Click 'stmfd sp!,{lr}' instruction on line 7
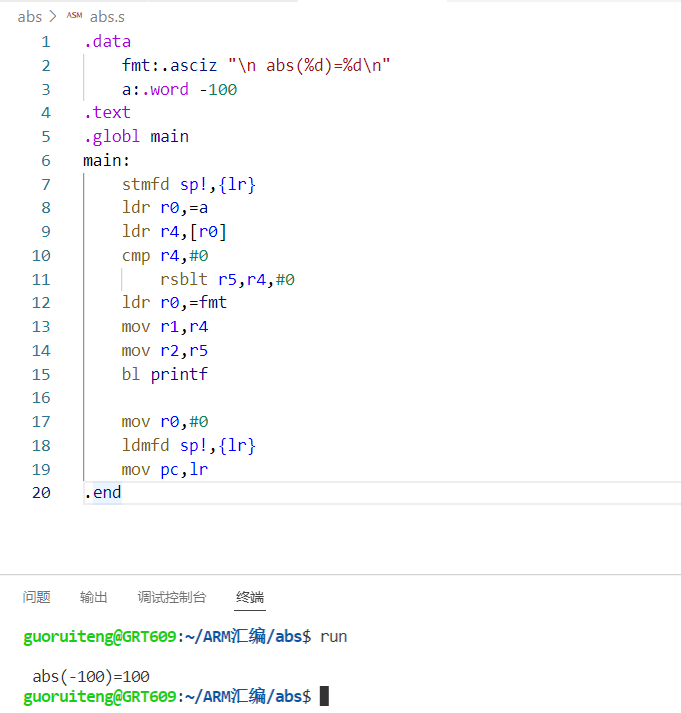This screenshot has width=681, height=713. (x=189, y=184)
